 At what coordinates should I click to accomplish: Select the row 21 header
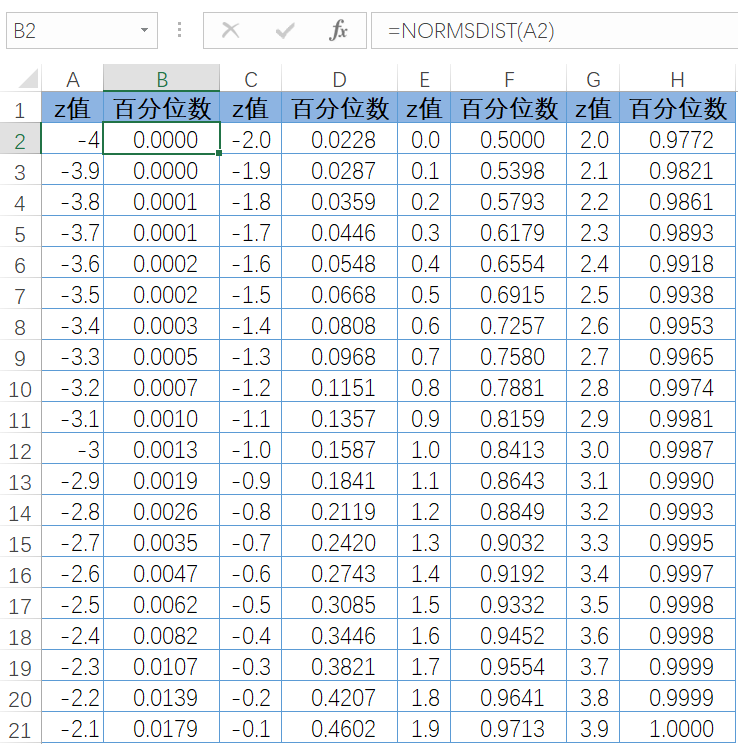point(20,729)
